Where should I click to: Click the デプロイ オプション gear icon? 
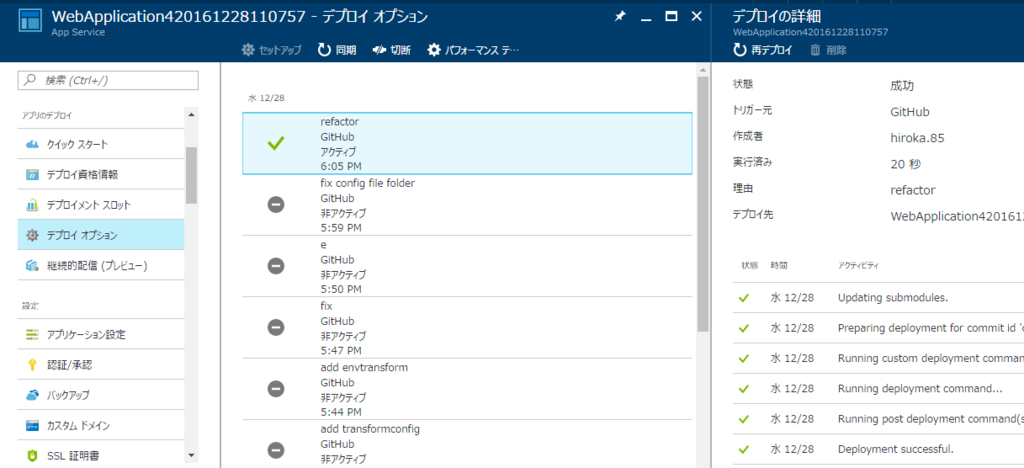pos(33,236)
